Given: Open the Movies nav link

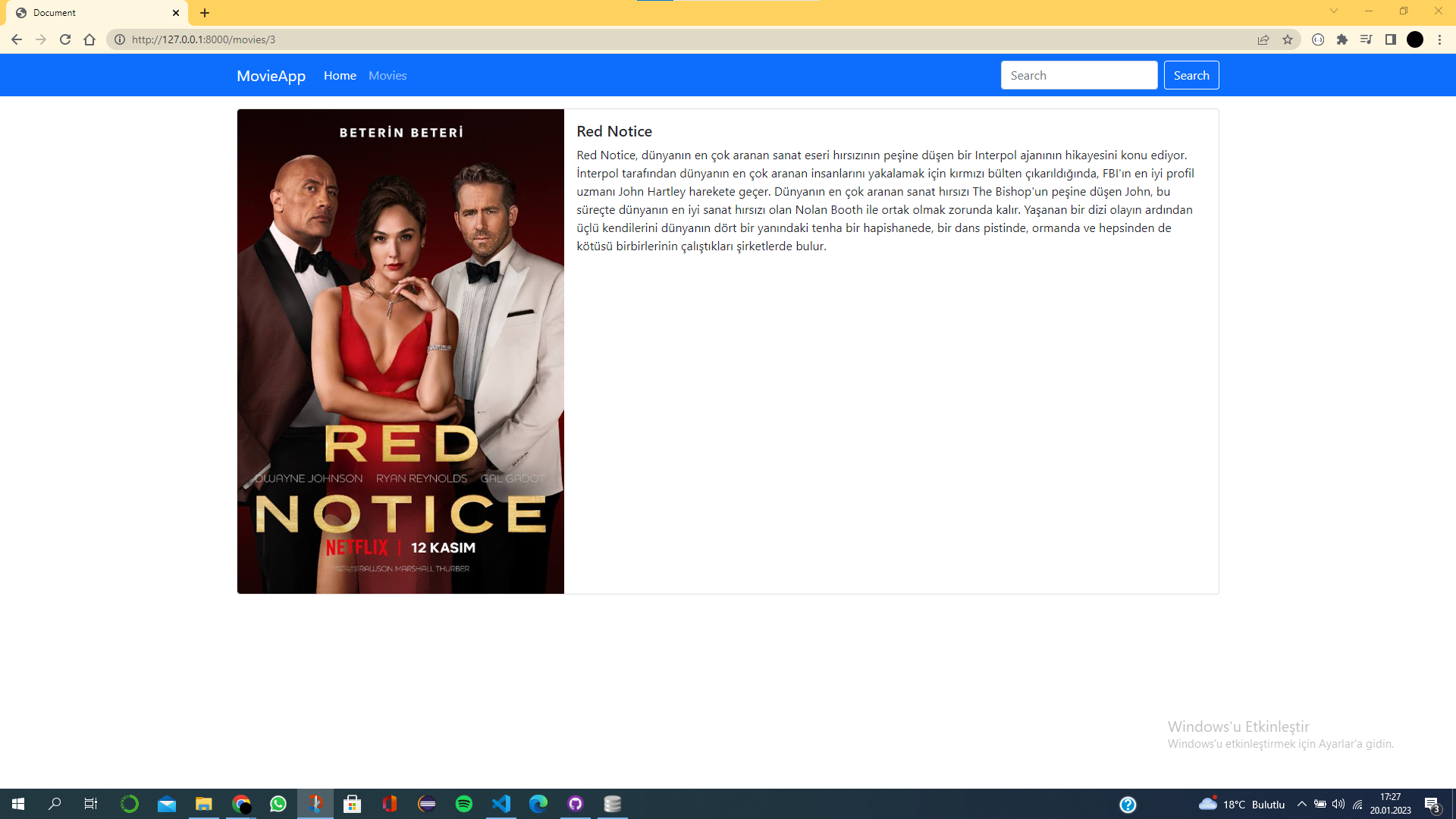Looking at the screenshot, I should (x=388, y=75).
